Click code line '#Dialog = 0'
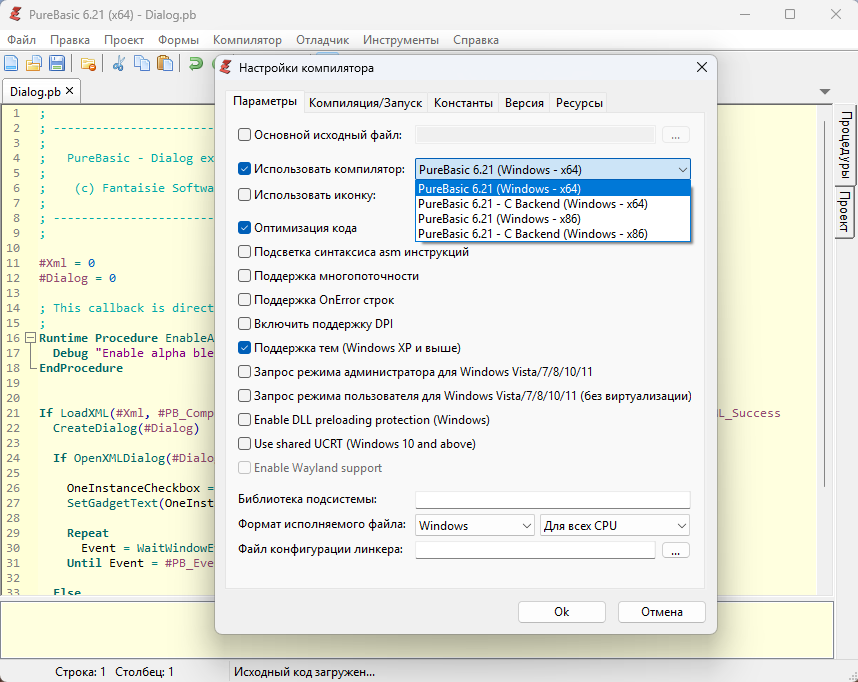This screenshot has height=682, width=858. [77, 278]
